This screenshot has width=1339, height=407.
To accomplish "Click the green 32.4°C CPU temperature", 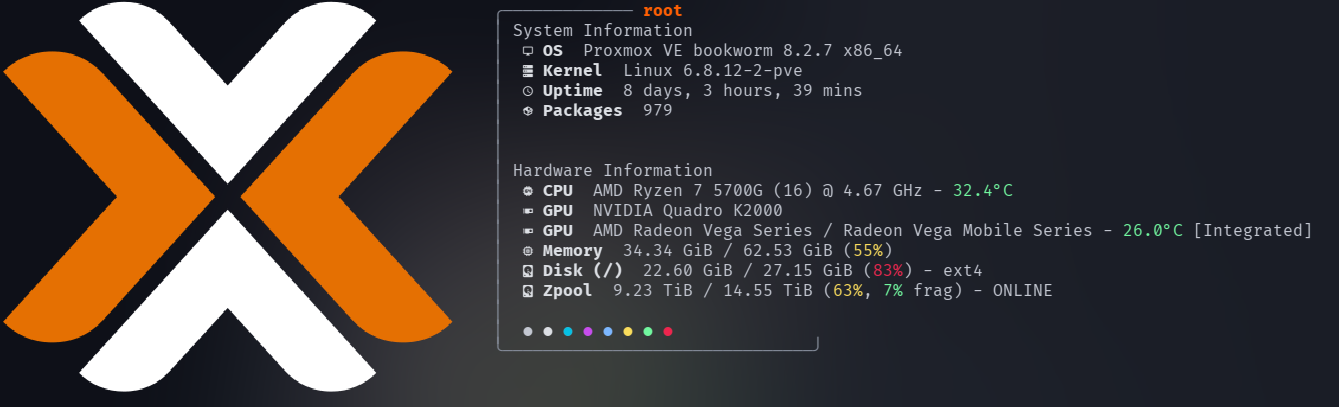I will pos(983,191).
